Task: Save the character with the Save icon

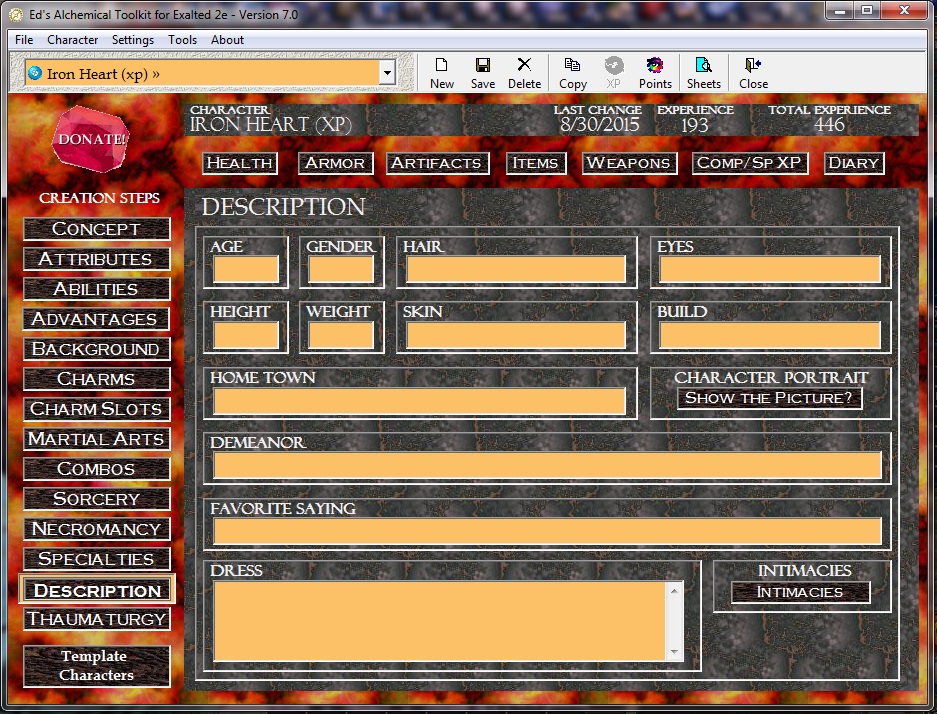Action: coord(483,73)
